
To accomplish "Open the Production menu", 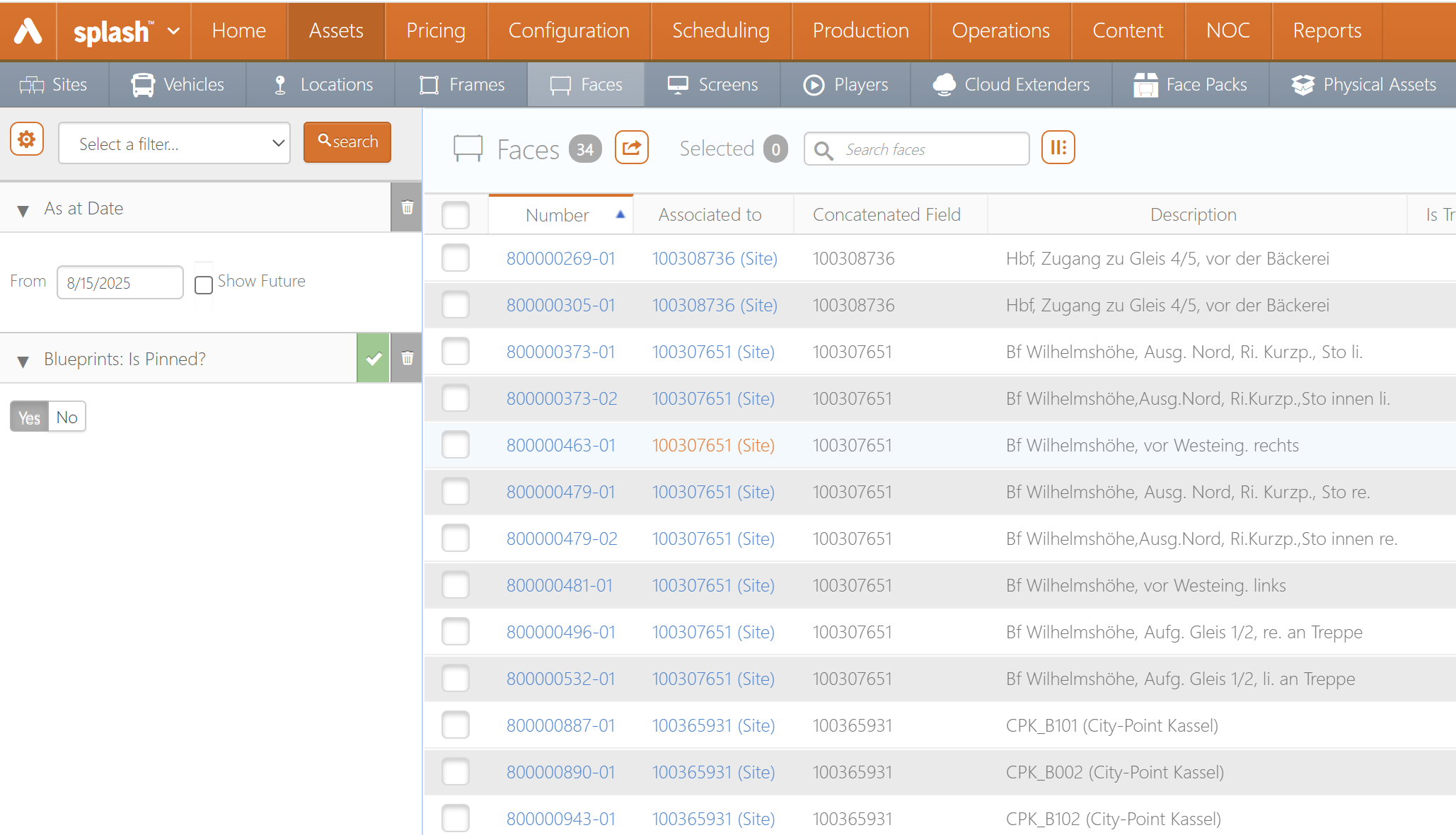I will [x=860, y=30].
